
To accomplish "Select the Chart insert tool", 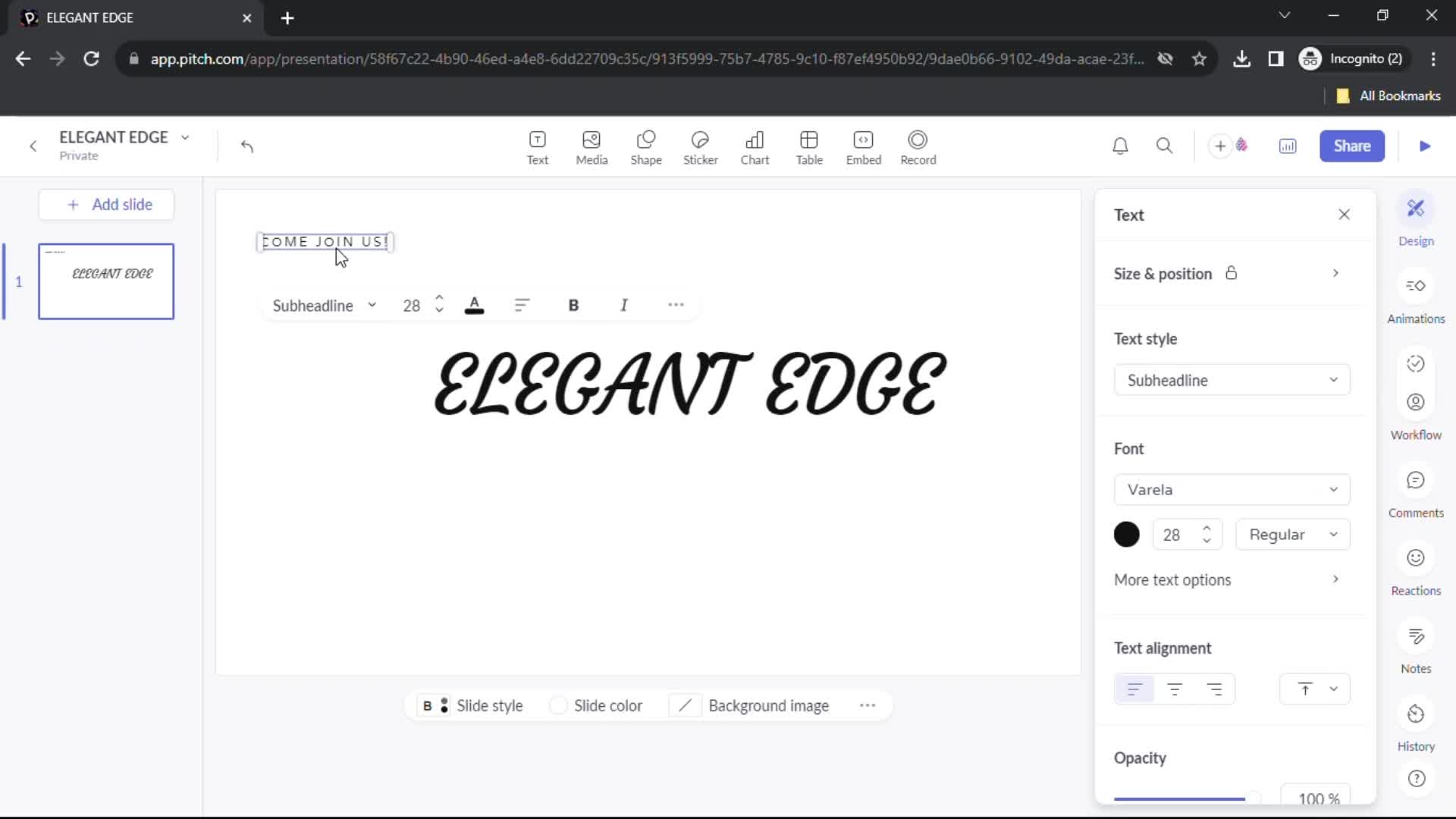I will click(x=755, y=146).
